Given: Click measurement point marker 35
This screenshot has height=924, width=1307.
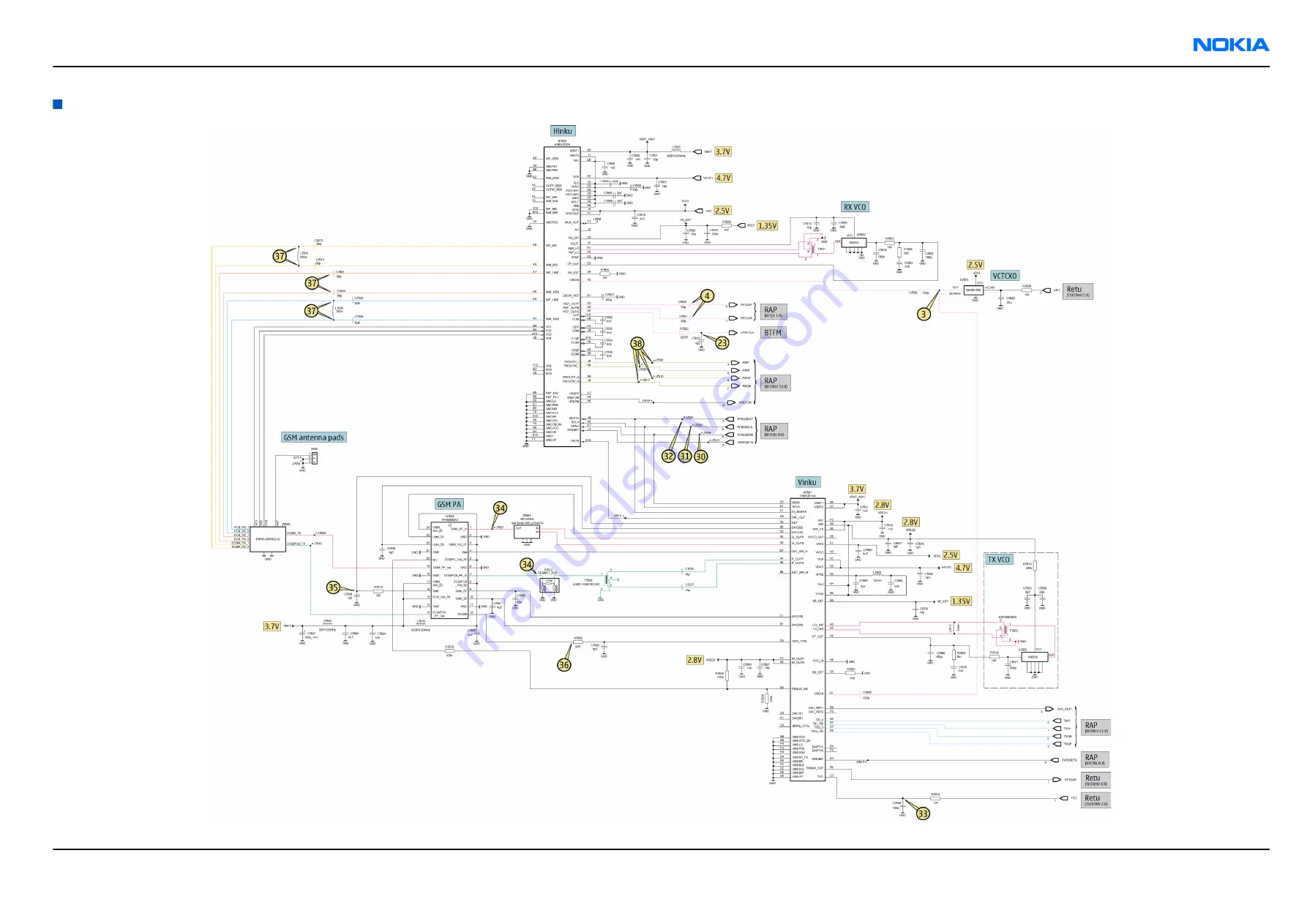Looking at the screenshot, I should (333, 587).
